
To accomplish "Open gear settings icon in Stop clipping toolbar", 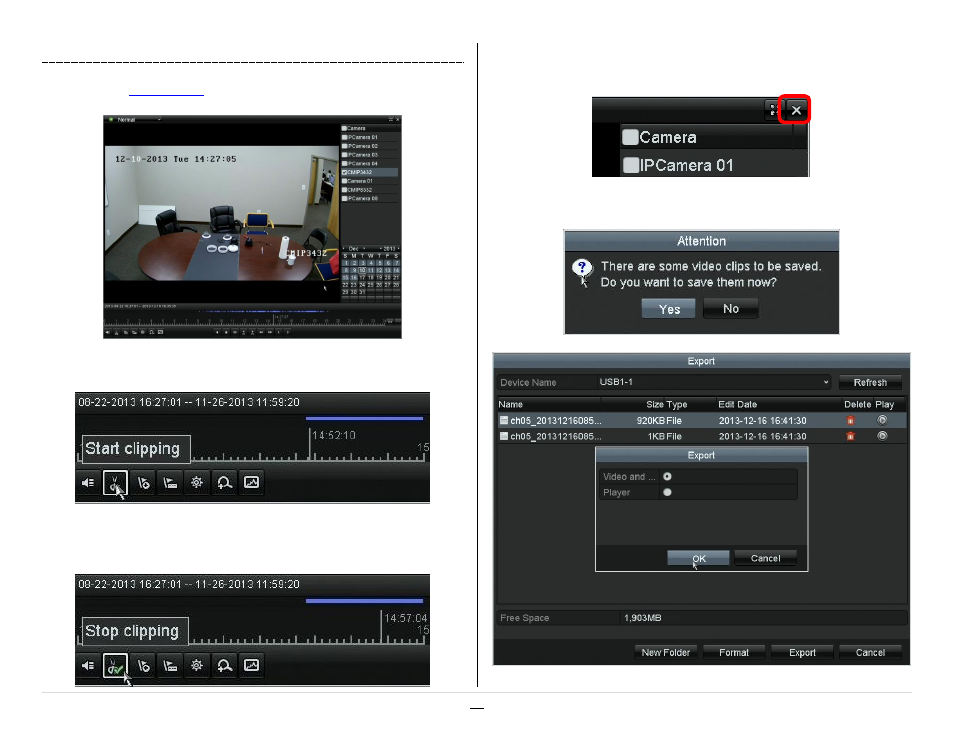I will [x=197, y=665].
